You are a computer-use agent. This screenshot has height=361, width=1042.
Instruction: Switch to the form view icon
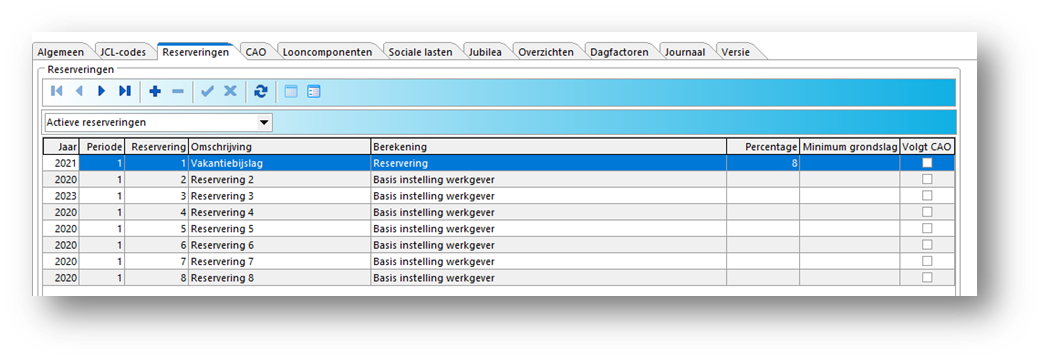(314, 92)
